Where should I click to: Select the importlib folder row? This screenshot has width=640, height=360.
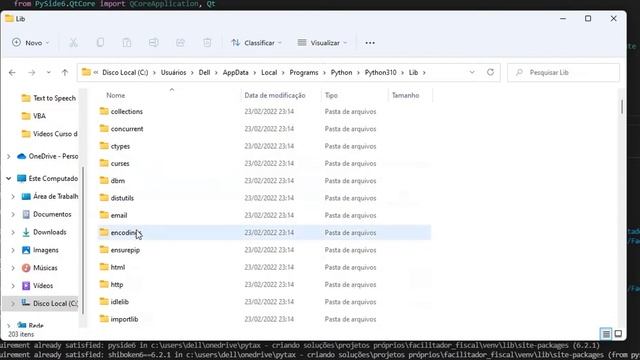pos(264,319)
